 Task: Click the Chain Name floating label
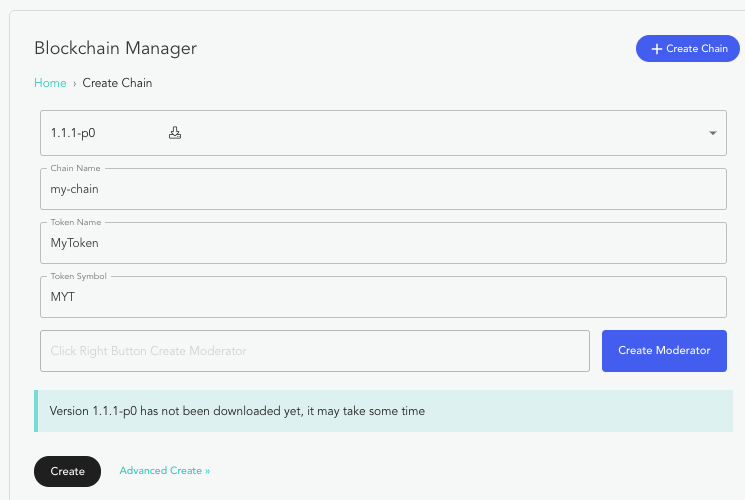coord(75,168)
